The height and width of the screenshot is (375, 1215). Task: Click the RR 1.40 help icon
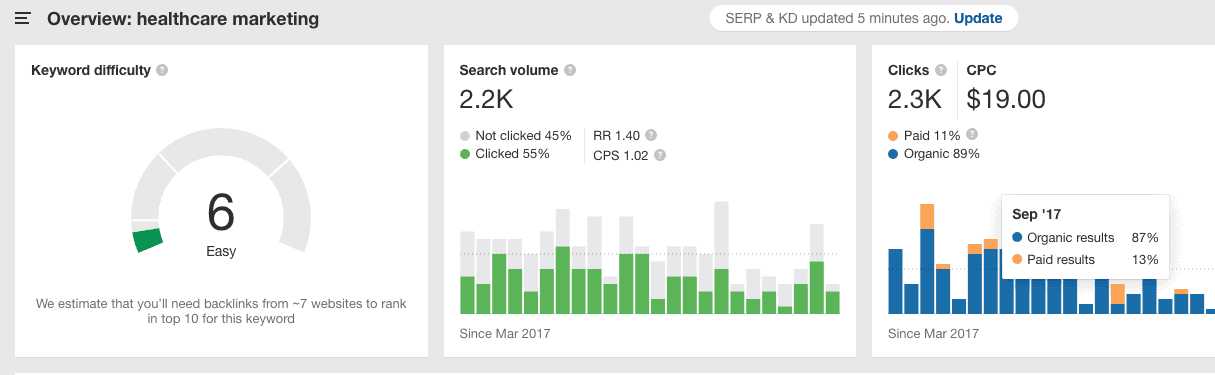[x=651, y=135]
